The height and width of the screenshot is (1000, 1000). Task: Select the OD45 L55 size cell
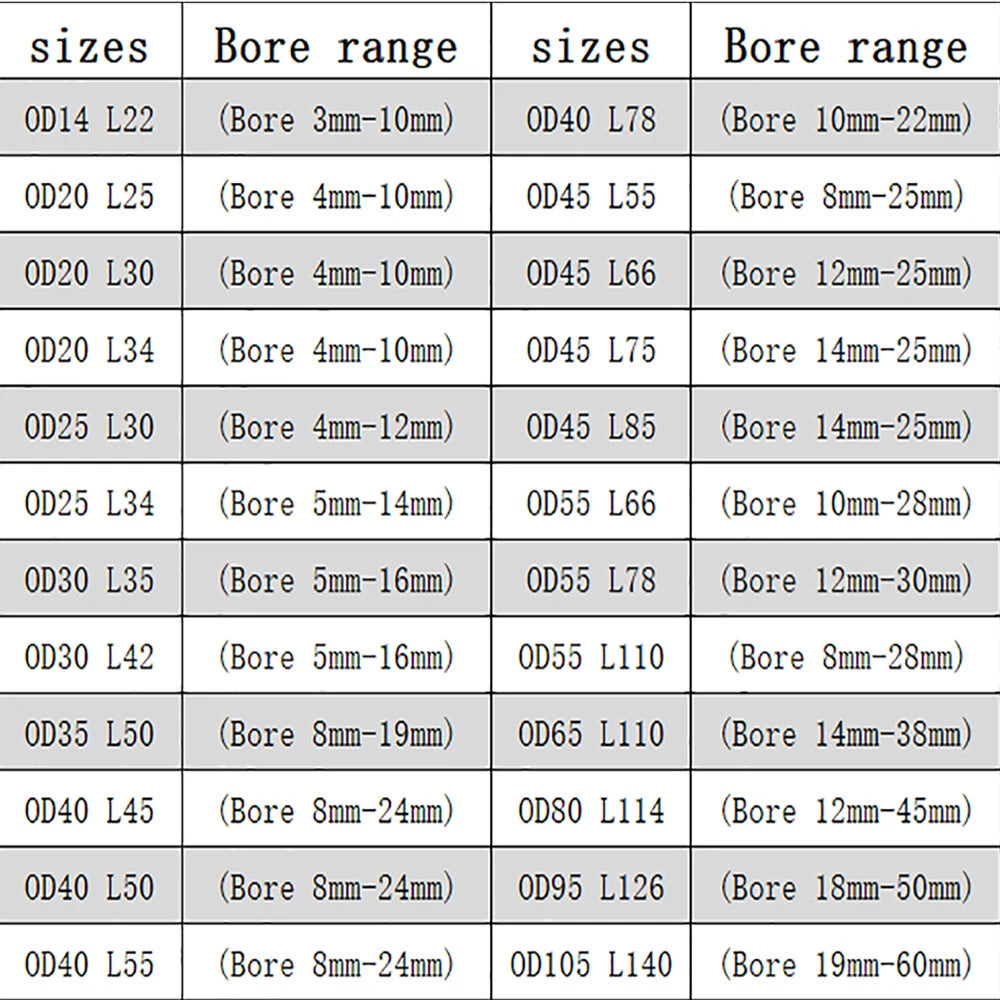point(591,195)
